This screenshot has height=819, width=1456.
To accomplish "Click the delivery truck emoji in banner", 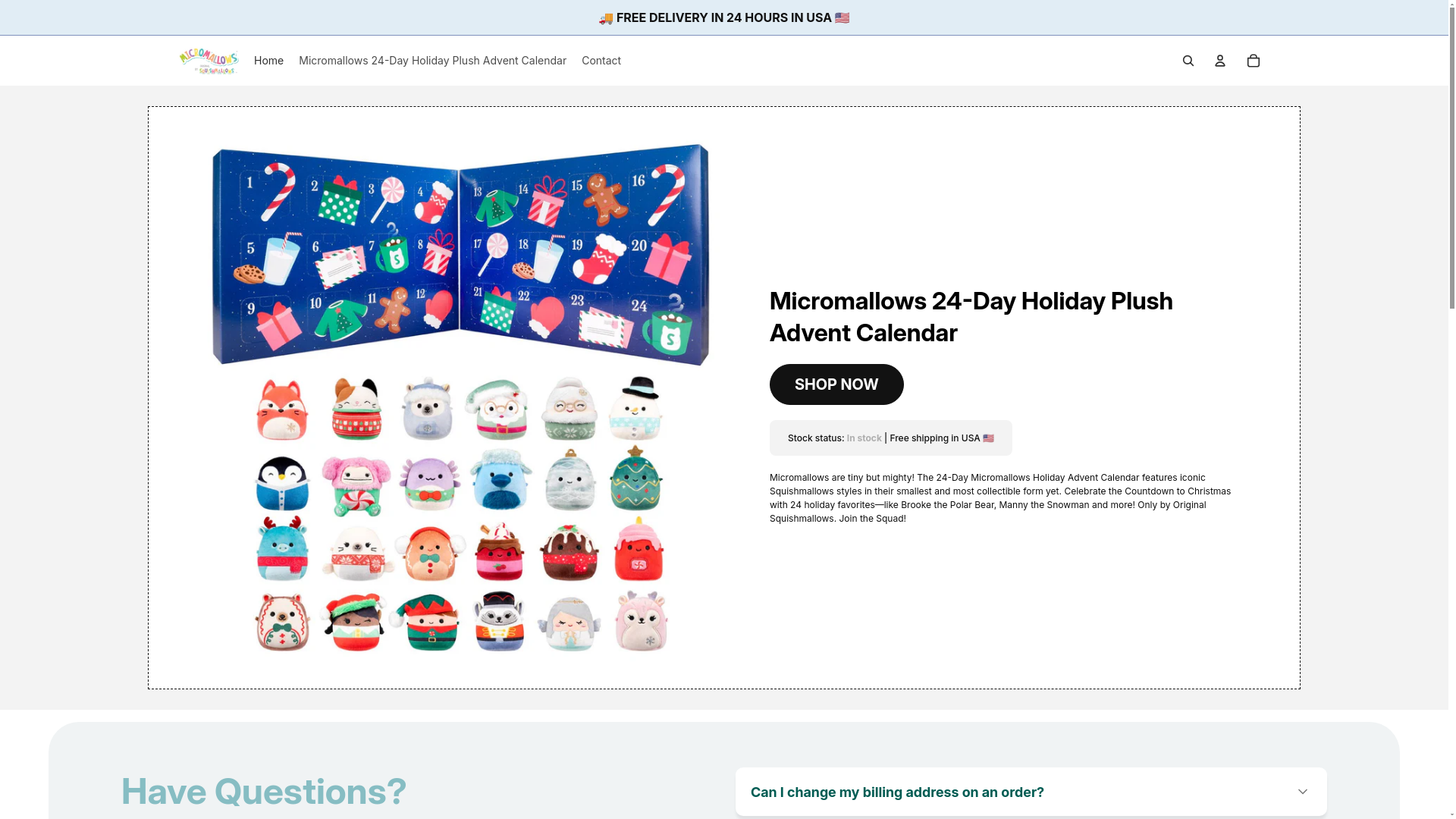I will 606,18.
